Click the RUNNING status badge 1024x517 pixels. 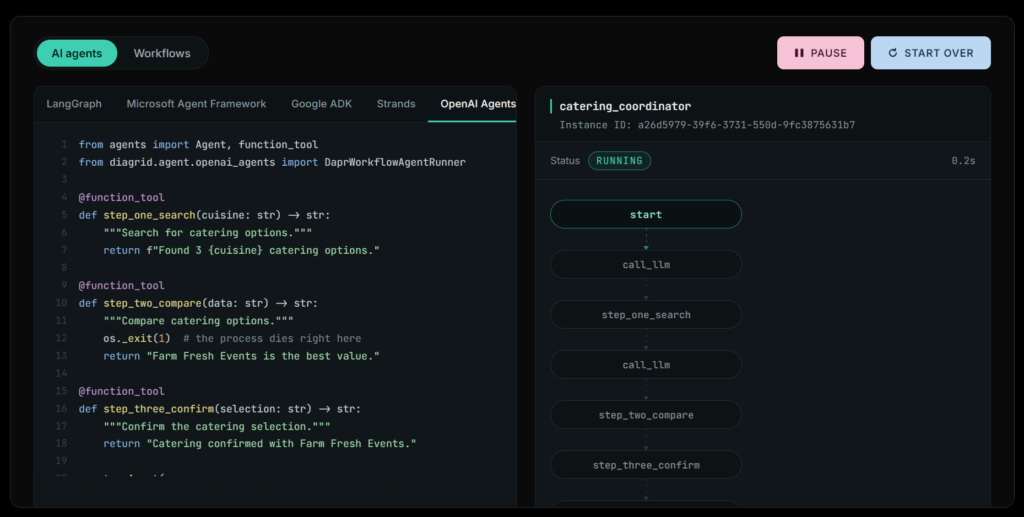tap(619, 161)
